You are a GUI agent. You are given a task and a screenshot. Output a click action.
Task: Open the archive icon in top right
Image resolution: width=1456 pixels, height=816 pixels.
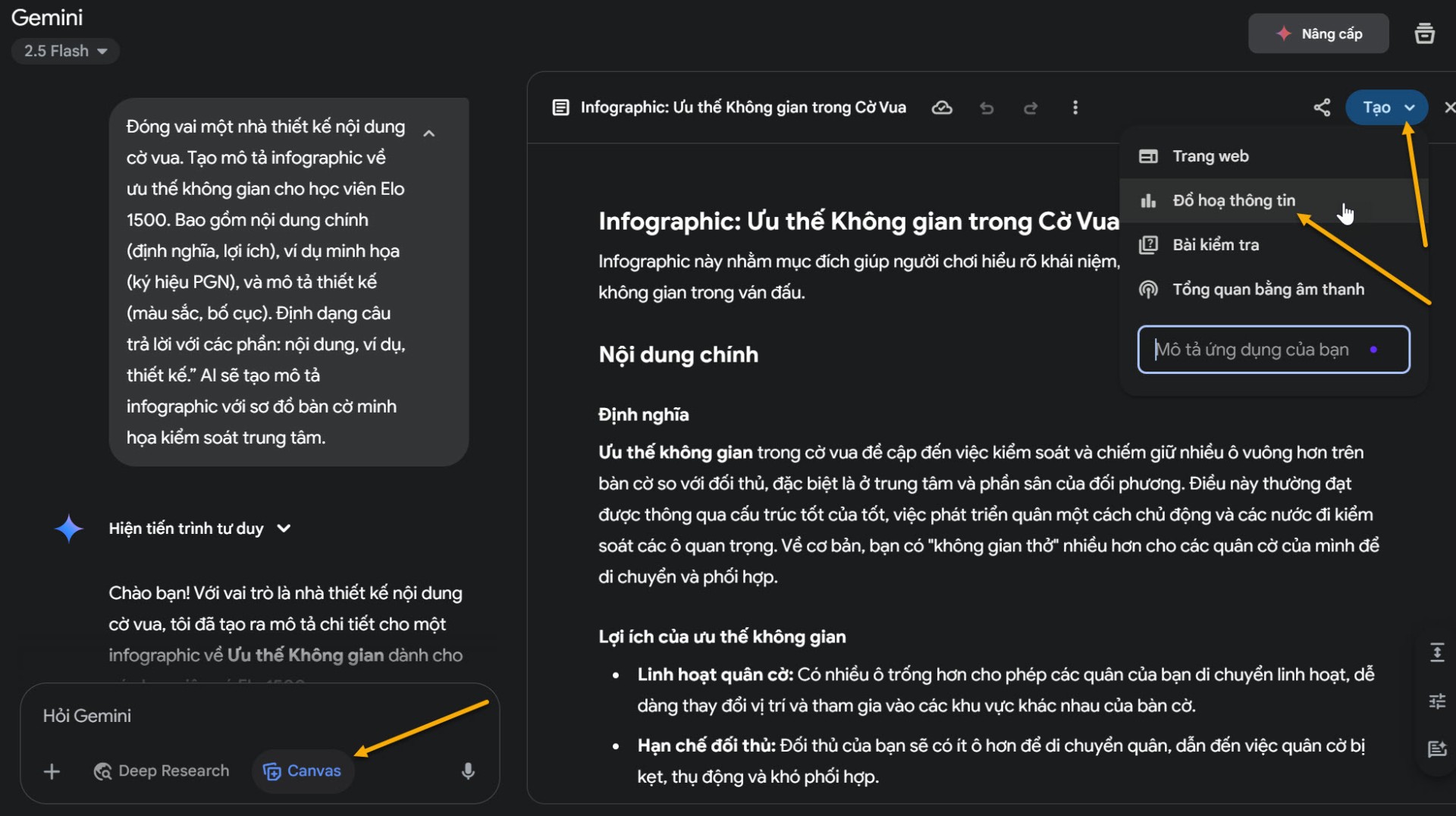coord(1424,34)
